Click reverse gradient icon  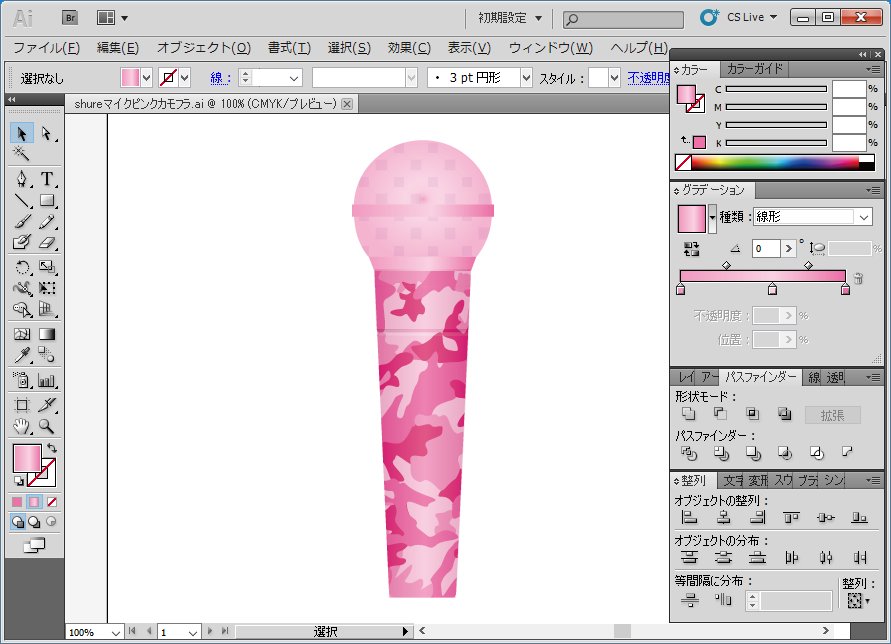pyautogui.click(x=690, y=248)
